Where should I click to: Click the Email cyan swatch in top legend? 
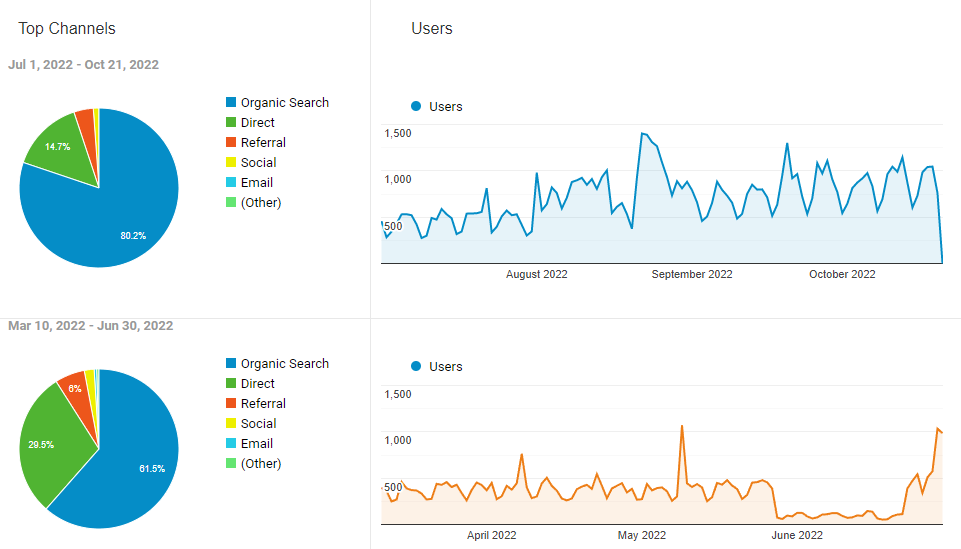231,183
